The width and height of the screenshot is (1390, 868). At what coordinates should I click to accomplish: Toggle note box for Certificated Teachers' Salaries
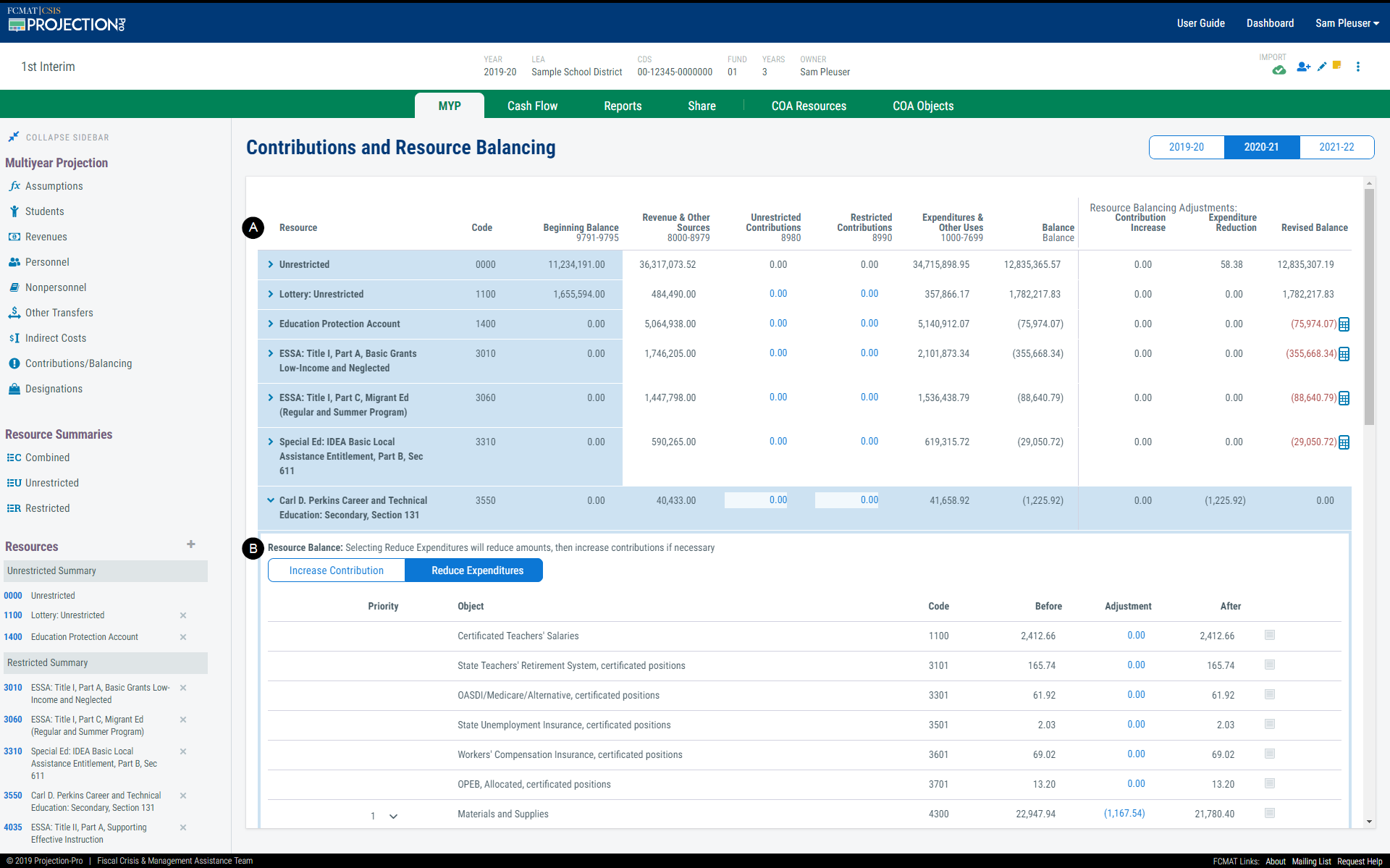pyautogui.click(x=1270, y=635)
